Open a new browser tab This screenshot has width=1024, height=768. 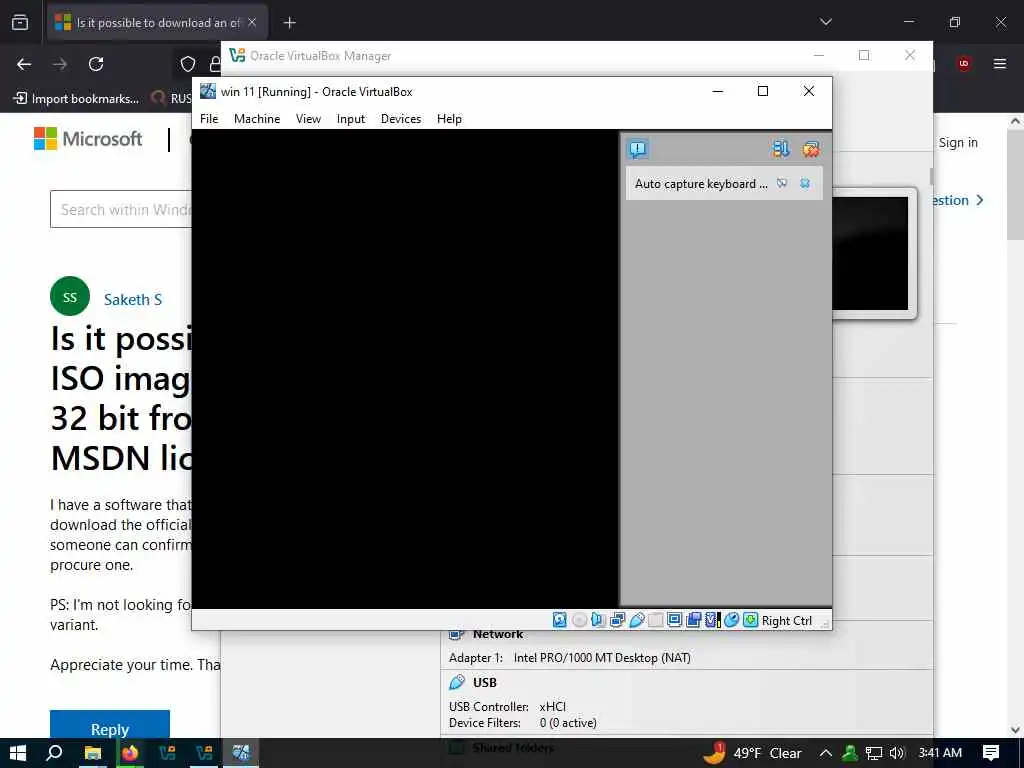[x=289, y=23]
